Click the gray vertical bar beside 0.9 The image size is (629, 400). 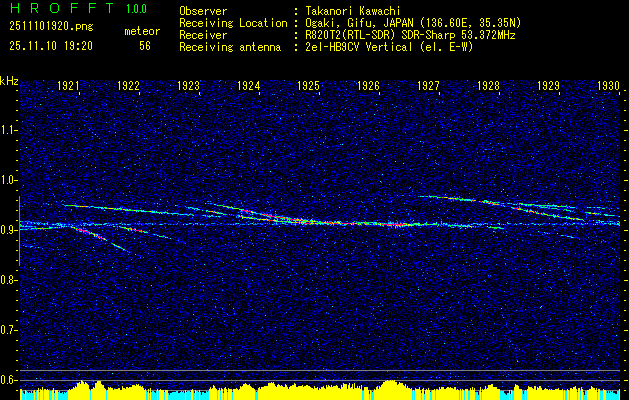19,231
